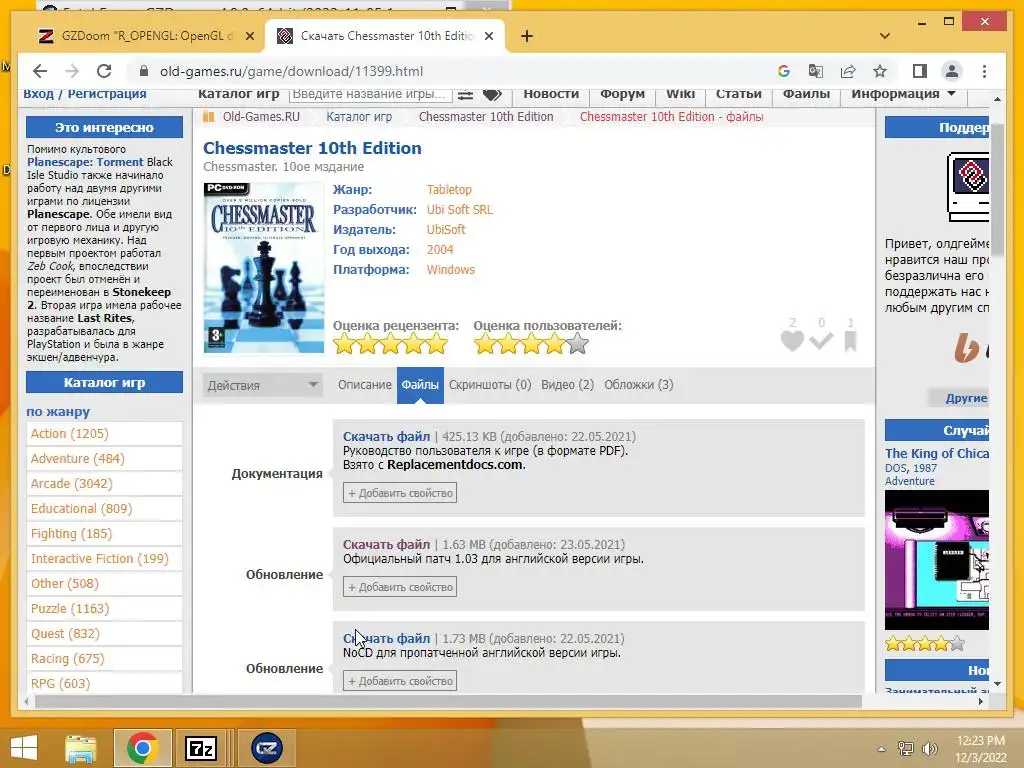Open the browser side panel icon
Image resolution: width=1024 pixels, height=768 pixels.
[x=920, y=71]
